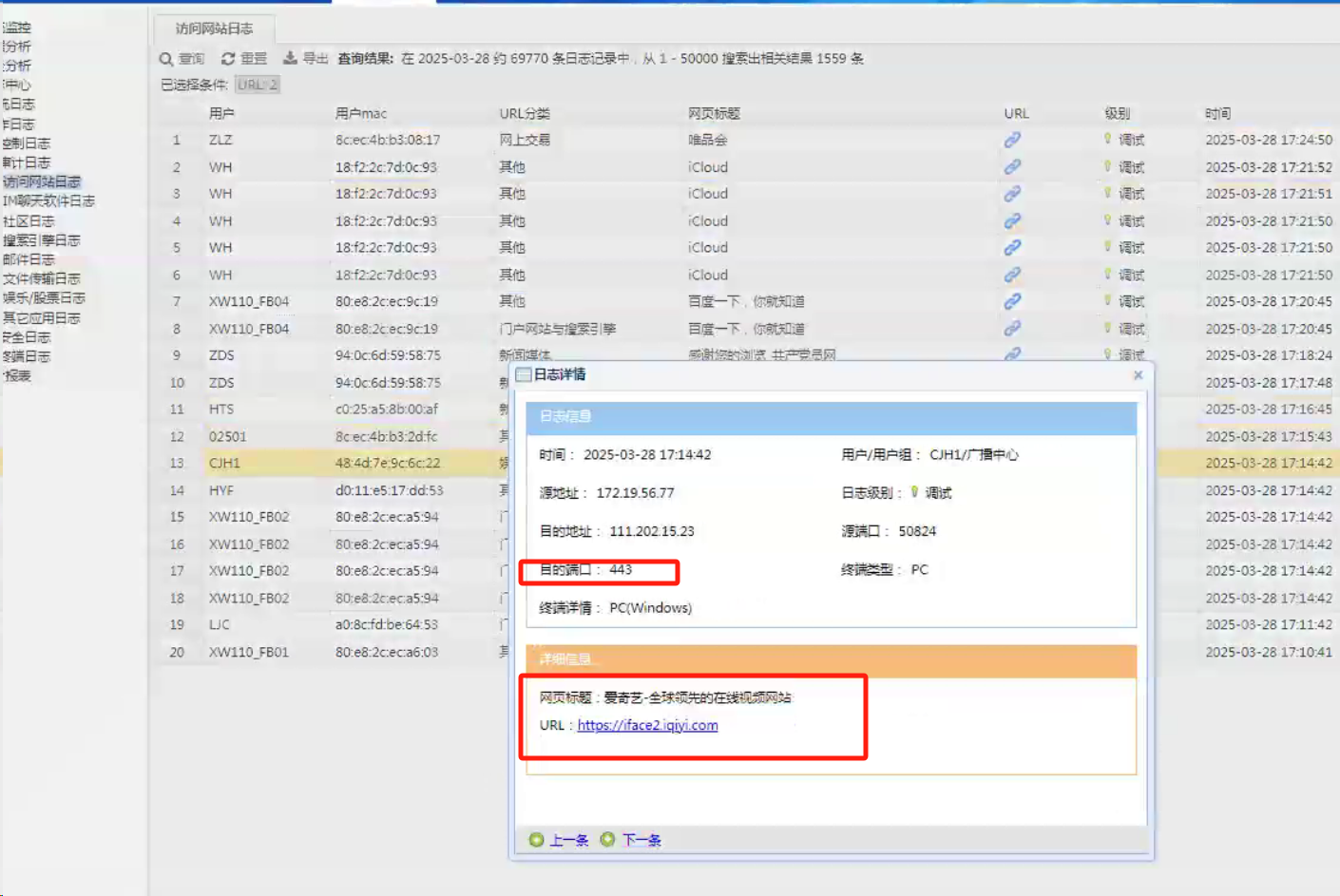This screenshot has width=1340, height=896.
Task: Click the 爱奇艺 page title text in dialog
Action: (698, 697)
